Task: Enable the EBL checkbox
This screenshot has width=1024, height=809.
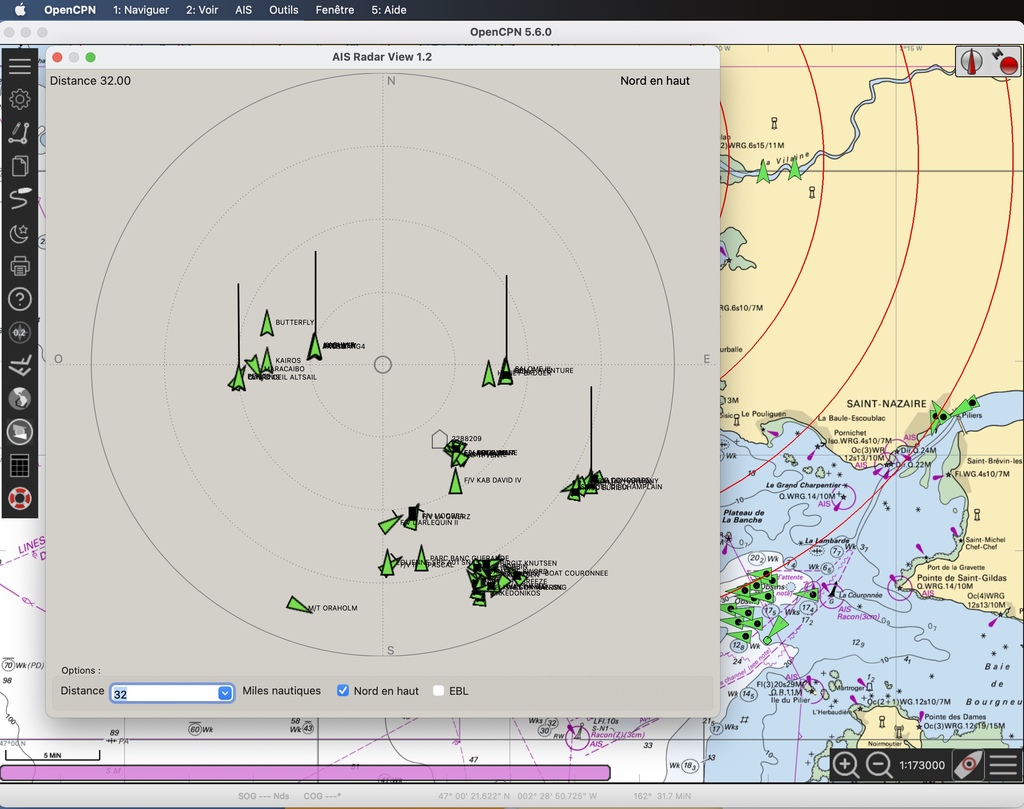Action: click(438, 690)
